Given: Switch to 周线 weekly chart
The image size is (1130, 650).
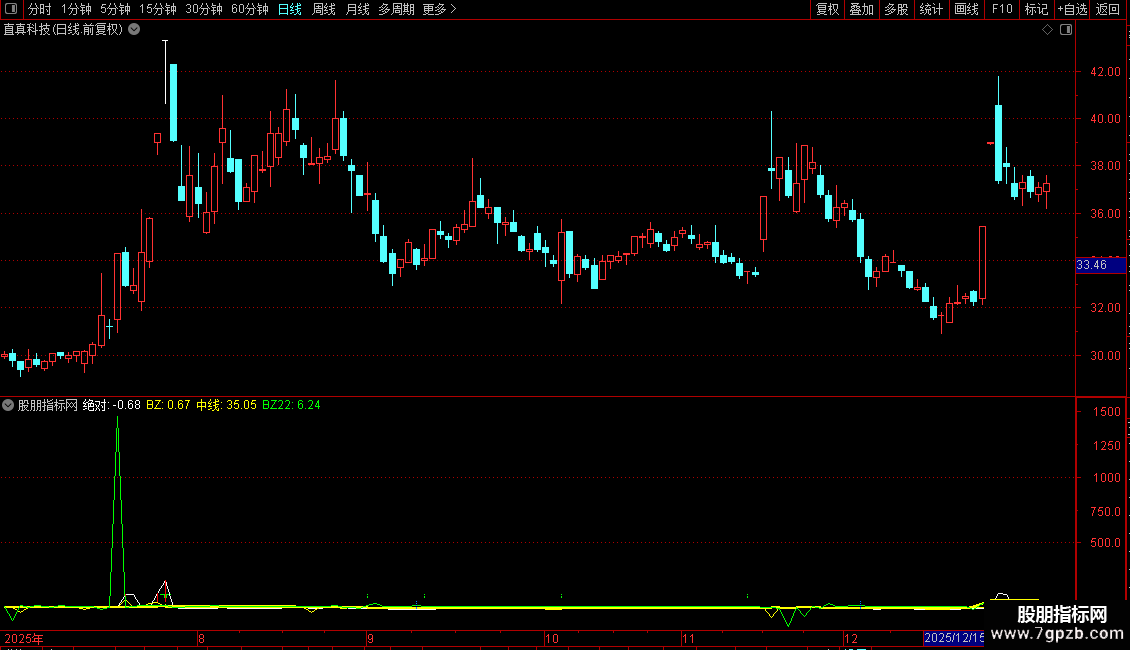Looking at the screenshot, I should point(324,9).
